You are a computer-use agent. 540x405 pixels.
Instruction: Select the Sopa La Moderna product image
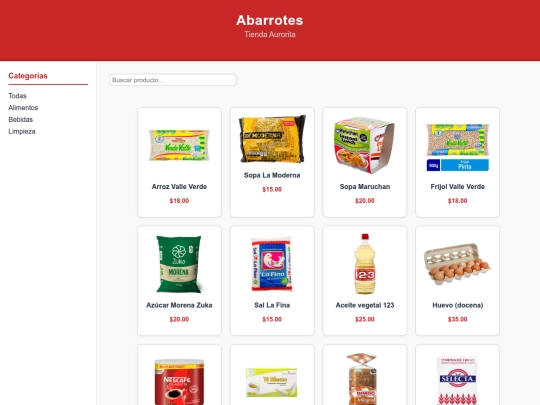(x=272, y=139)
